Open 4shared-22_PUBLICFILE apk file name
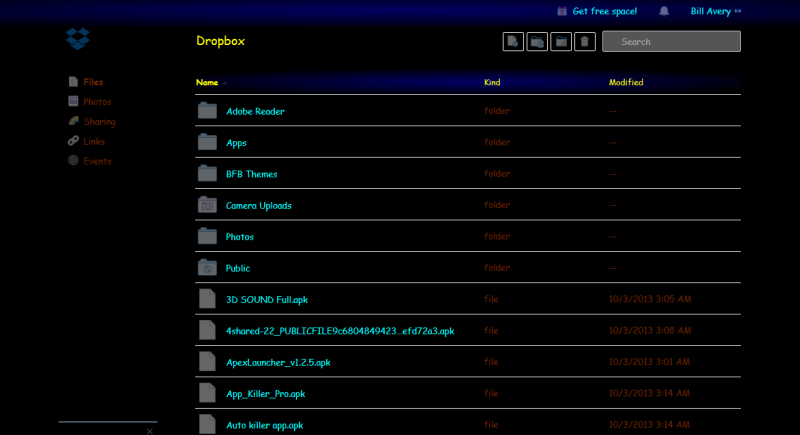 pyautogui.click(x=340, y=331)
